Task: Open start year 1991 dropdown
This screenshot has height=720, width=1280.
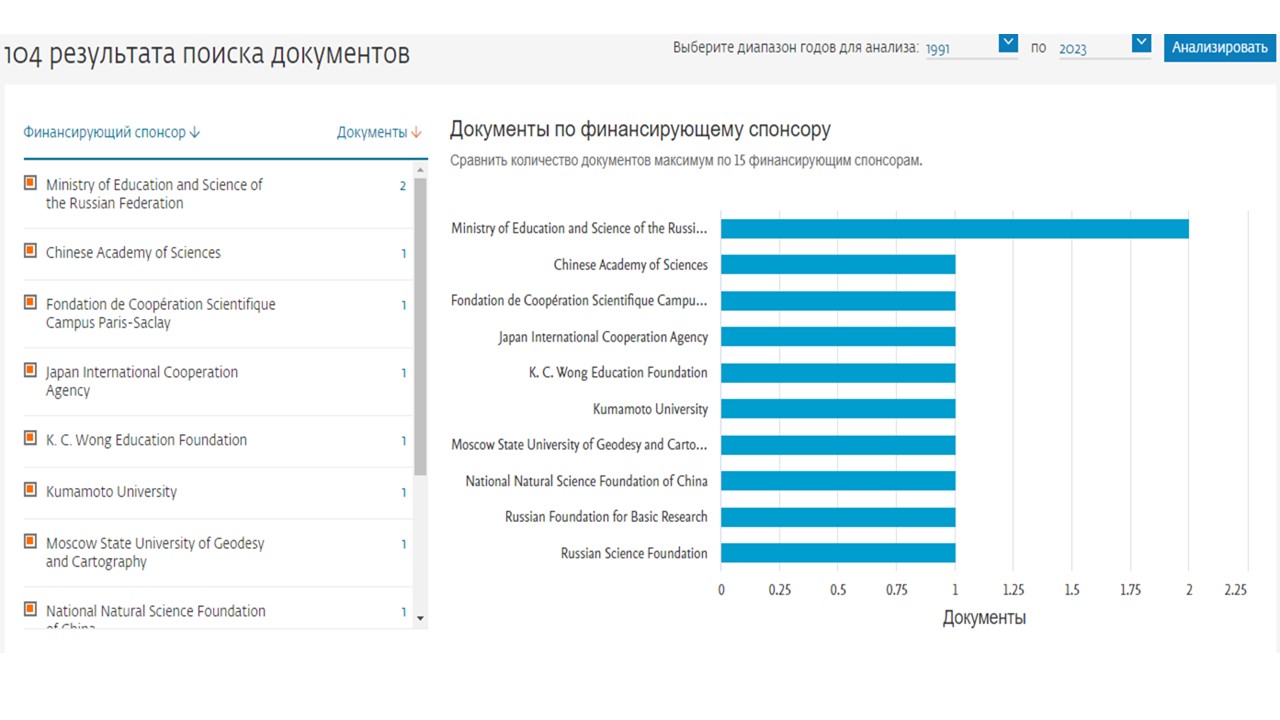Action: click(x=1008, y=43)
